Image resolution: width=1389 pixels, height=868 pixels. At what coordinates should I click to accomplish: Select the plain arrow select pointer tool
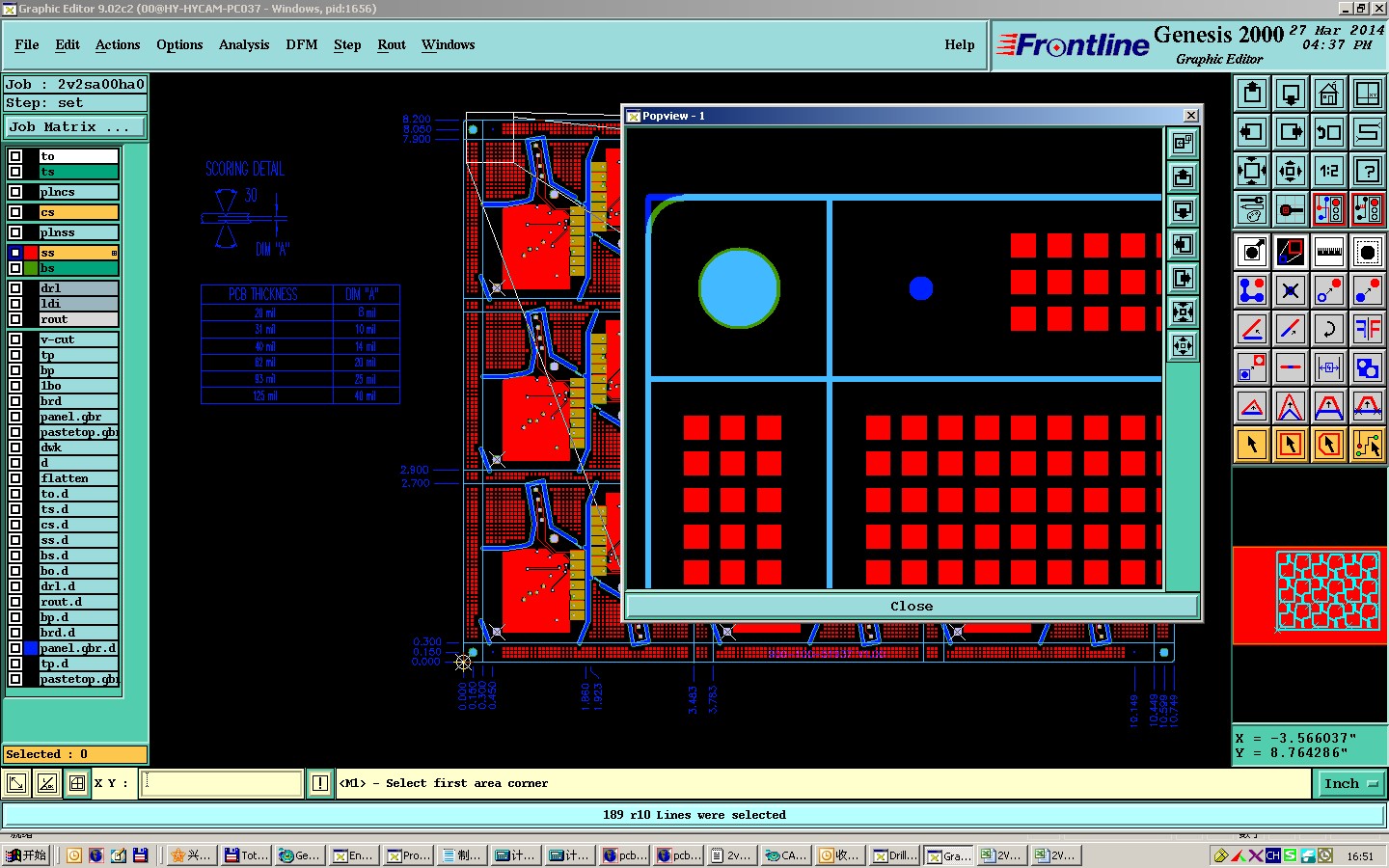click(1252, 445)
